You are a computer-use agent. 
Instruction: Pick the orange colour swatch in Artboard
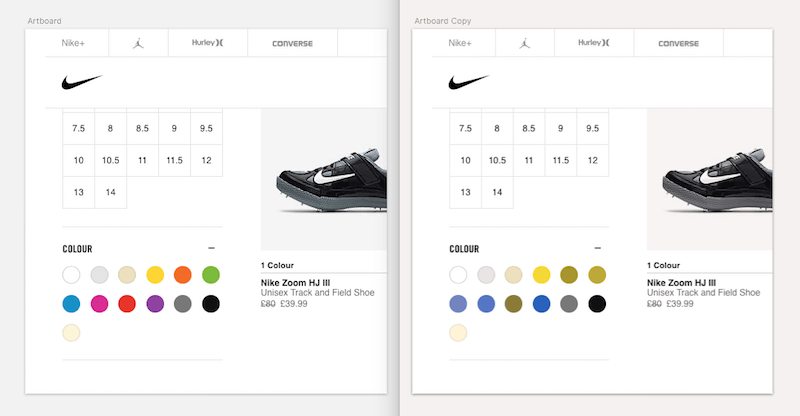pyautogui.click(x=183, y=275)
